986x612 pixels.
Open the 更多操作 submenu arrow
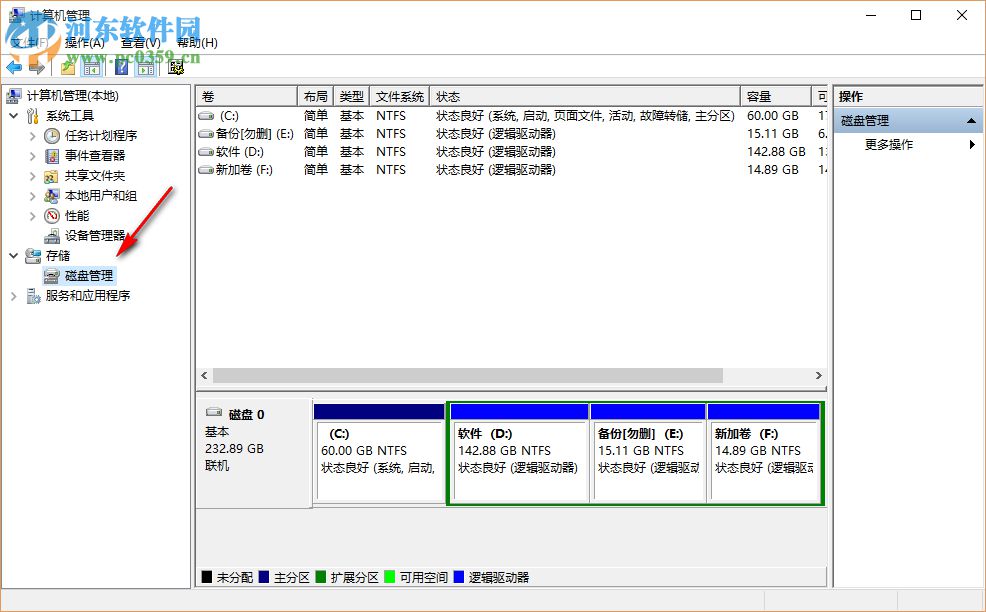pyautogui.click(x=971, y=143)
